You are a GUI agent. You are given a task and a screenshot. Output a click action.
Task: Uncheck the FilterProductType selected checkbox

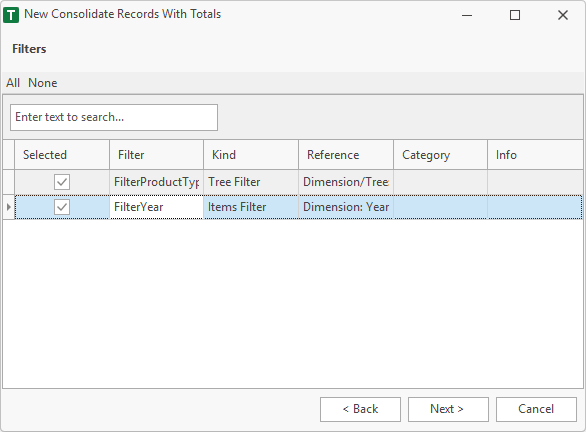[62, 182]
